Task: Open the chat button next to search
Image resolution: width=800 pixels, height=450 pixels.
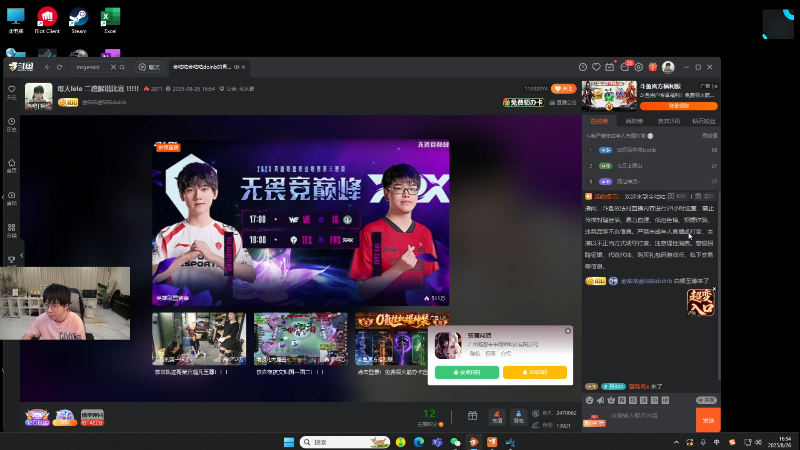Action: click(x=149, y=67)
